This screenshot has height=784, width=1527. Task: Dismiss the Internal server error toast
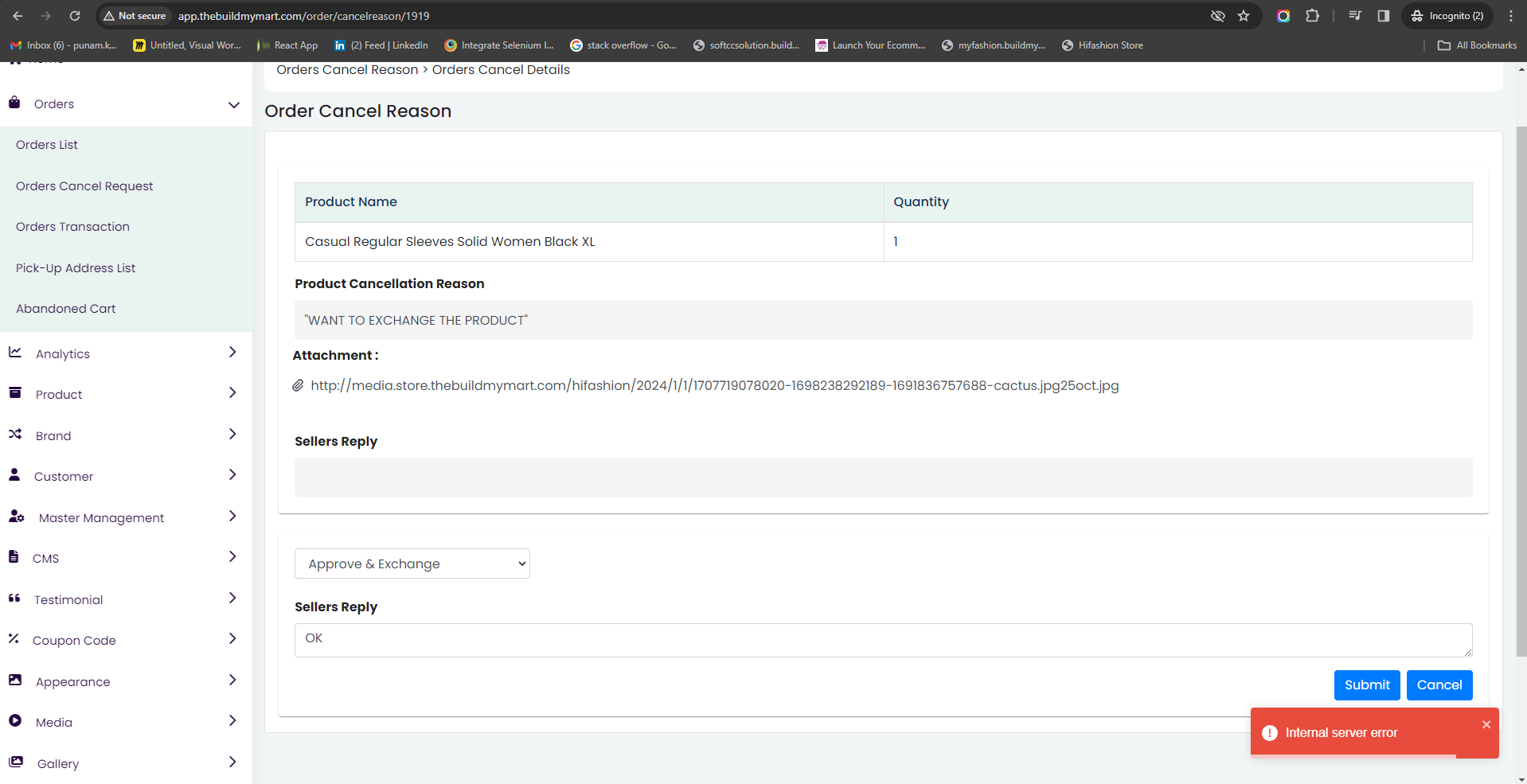point(1486,724)
